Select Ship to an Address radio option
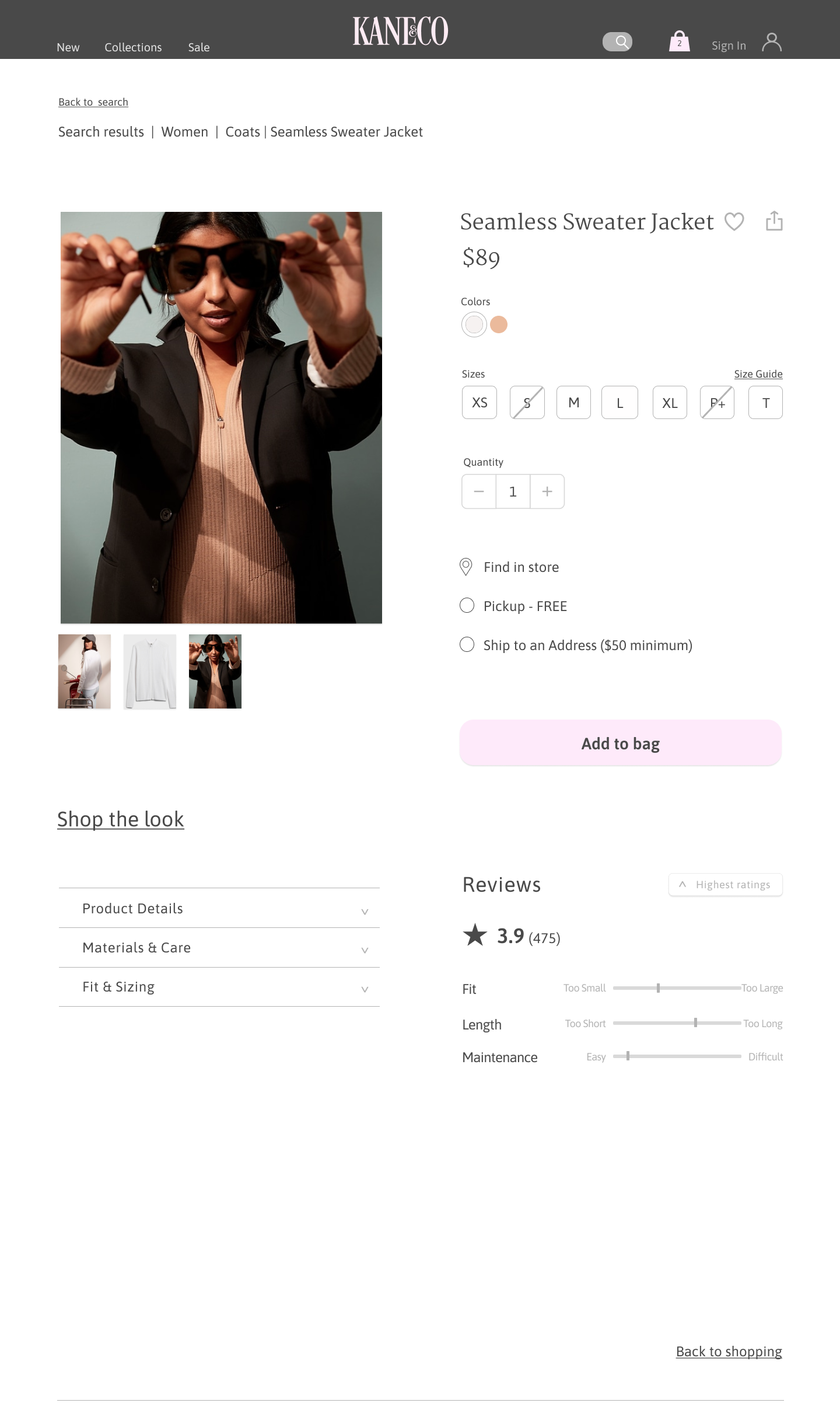Screen dimensions: 840x1424 [x=467, y=645]
